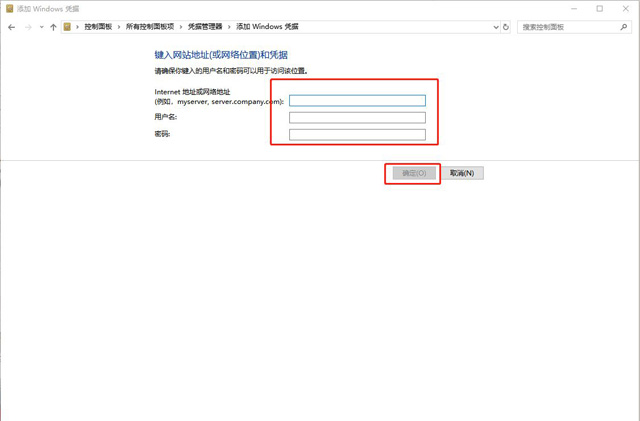Click the Internet 地址或网络地址 input field
640x421 pixels.
357,100
